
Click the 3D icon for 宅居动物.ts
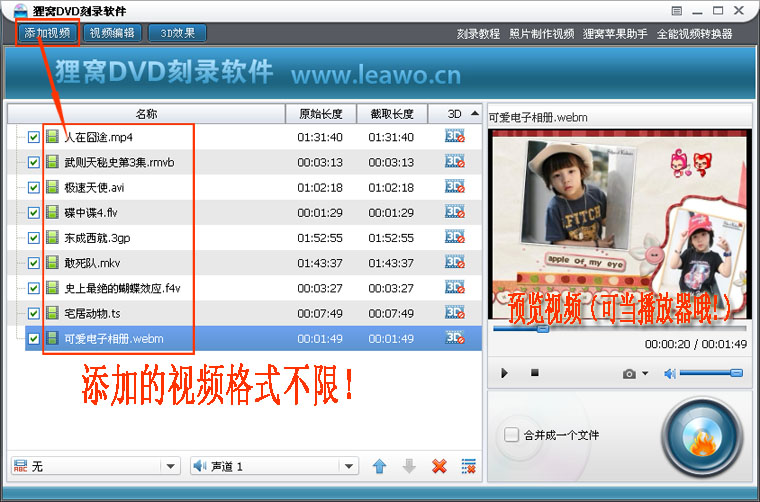(x=455, y=312)
